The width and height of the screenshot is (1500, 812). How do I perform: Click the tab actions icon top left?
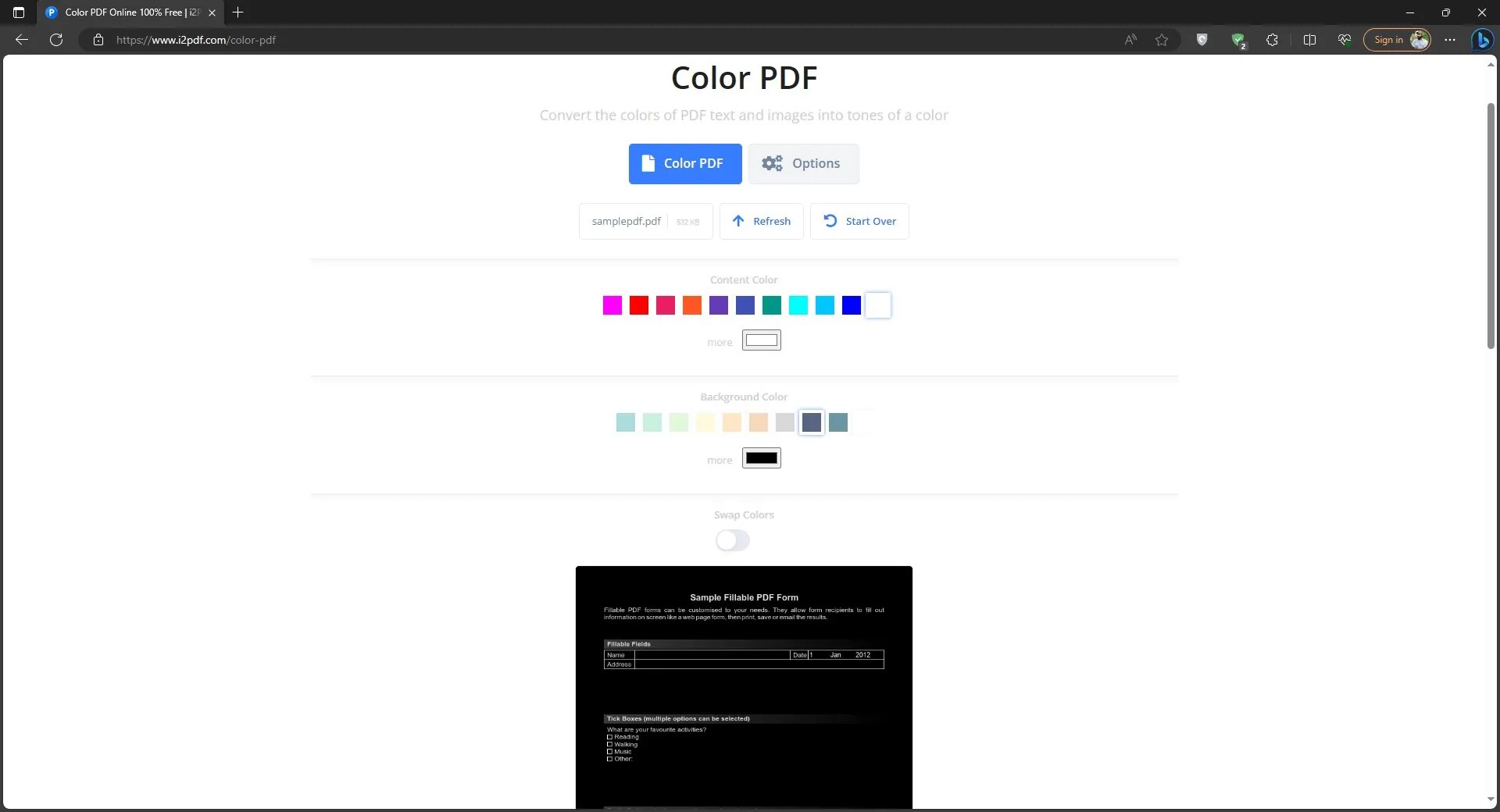click(19, 12)
